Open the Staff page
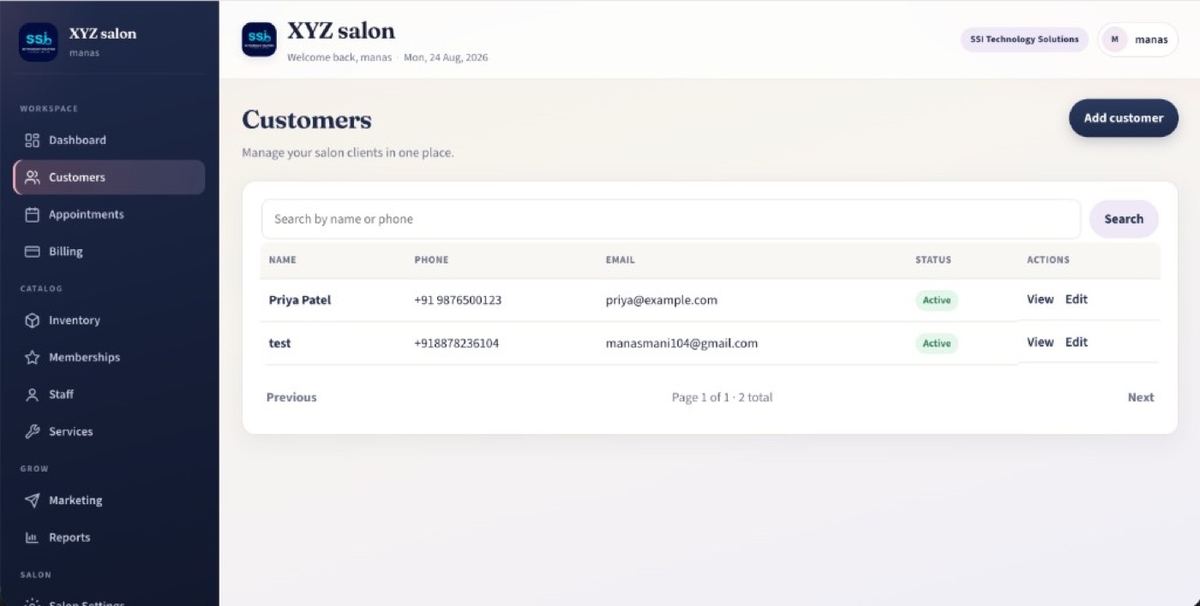This screenshot has height=606, width=1200. [x=109, y=394]
